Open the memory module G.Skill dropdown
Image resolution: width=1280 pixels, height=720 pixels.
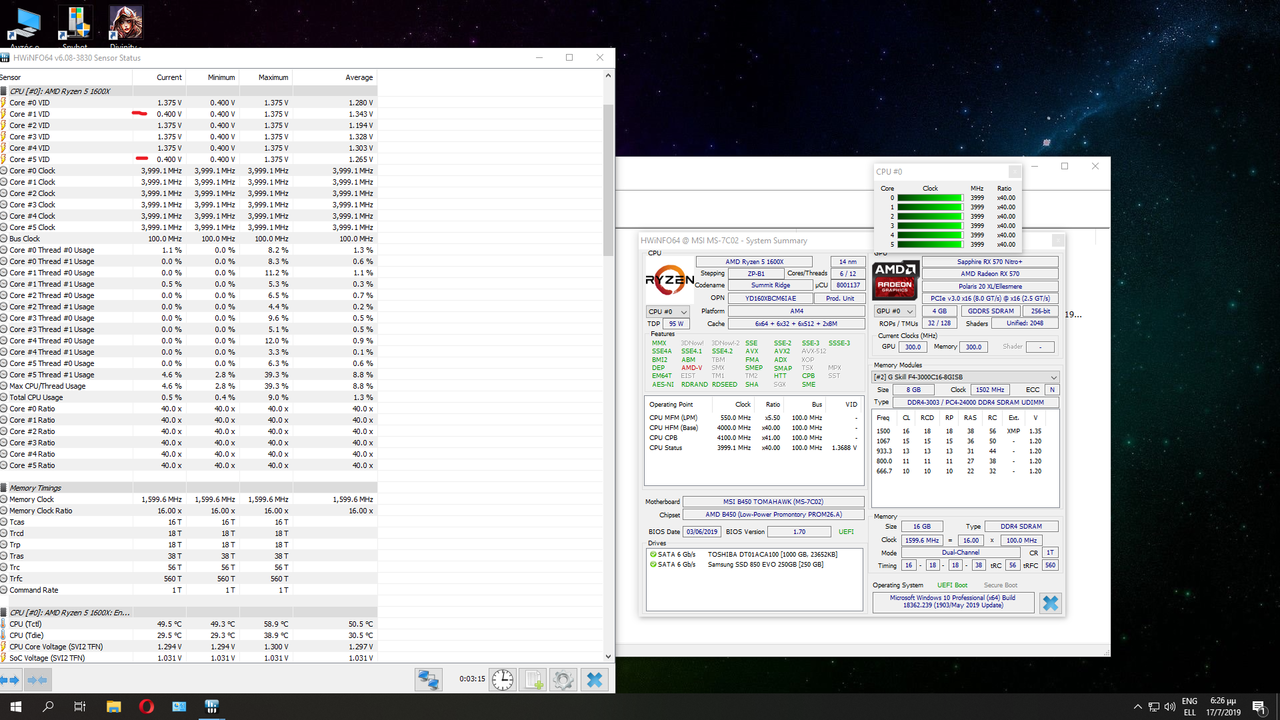click(965, 376)
